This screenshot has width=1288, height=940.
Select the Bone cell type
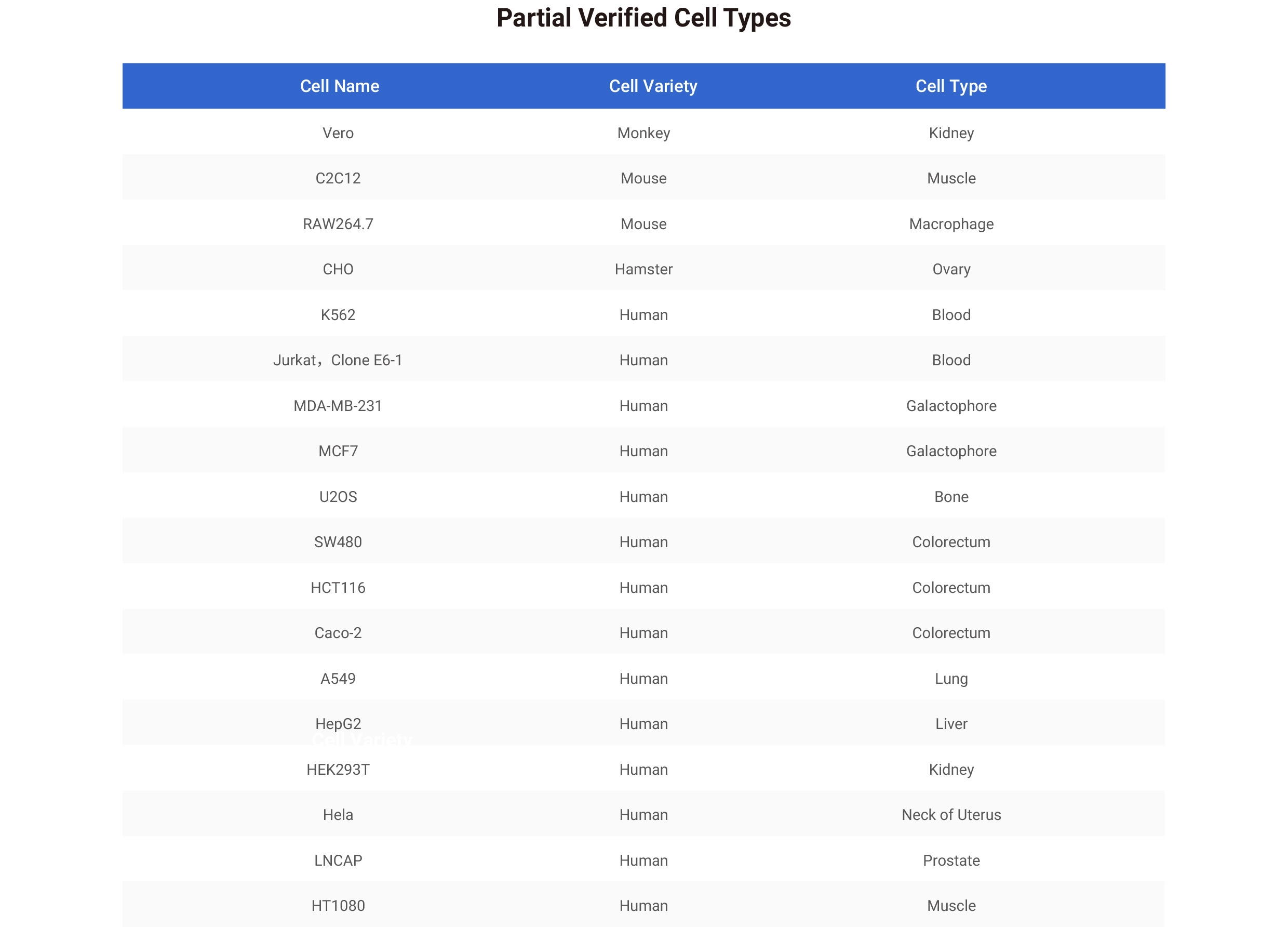click(951, 497)
